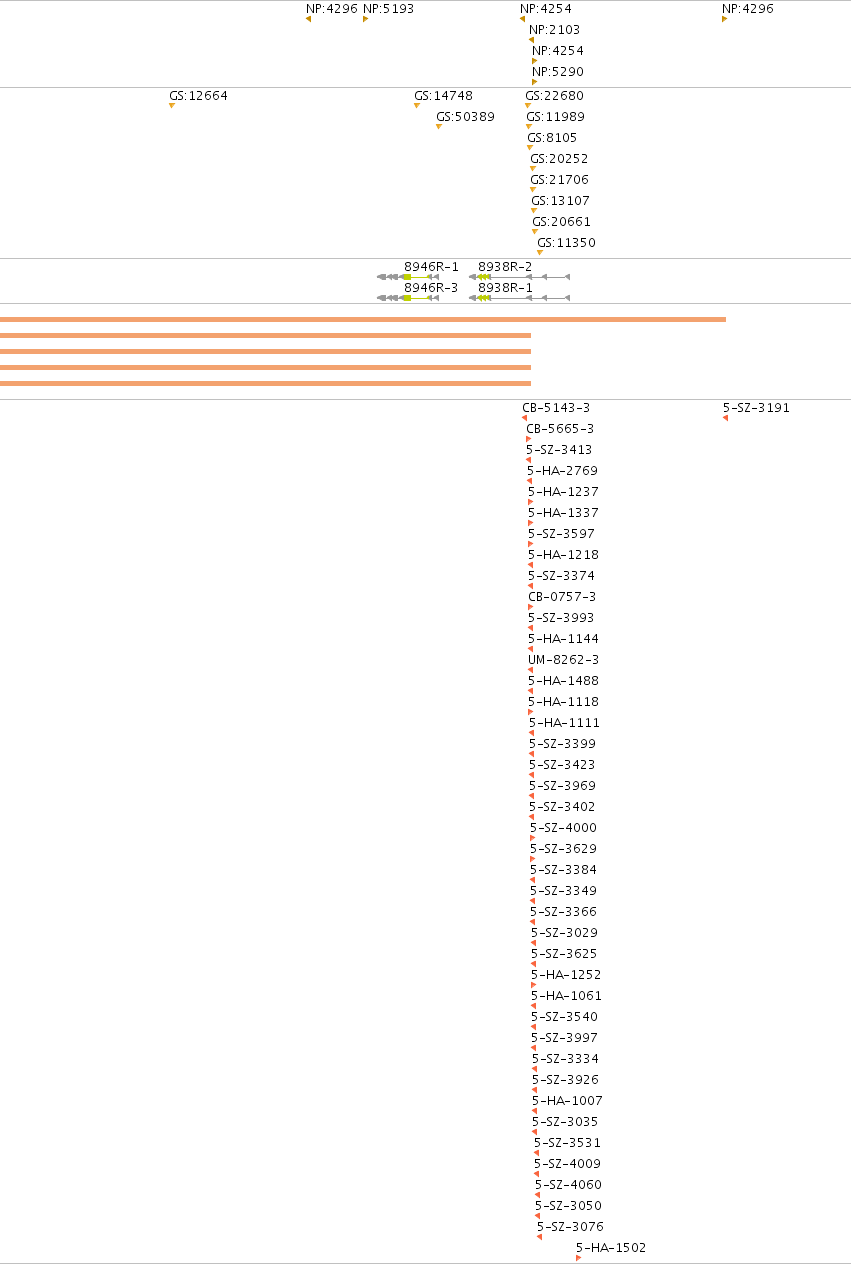
Task: Select the GS:11350 insertion label
Action: [x=566, y=243]
